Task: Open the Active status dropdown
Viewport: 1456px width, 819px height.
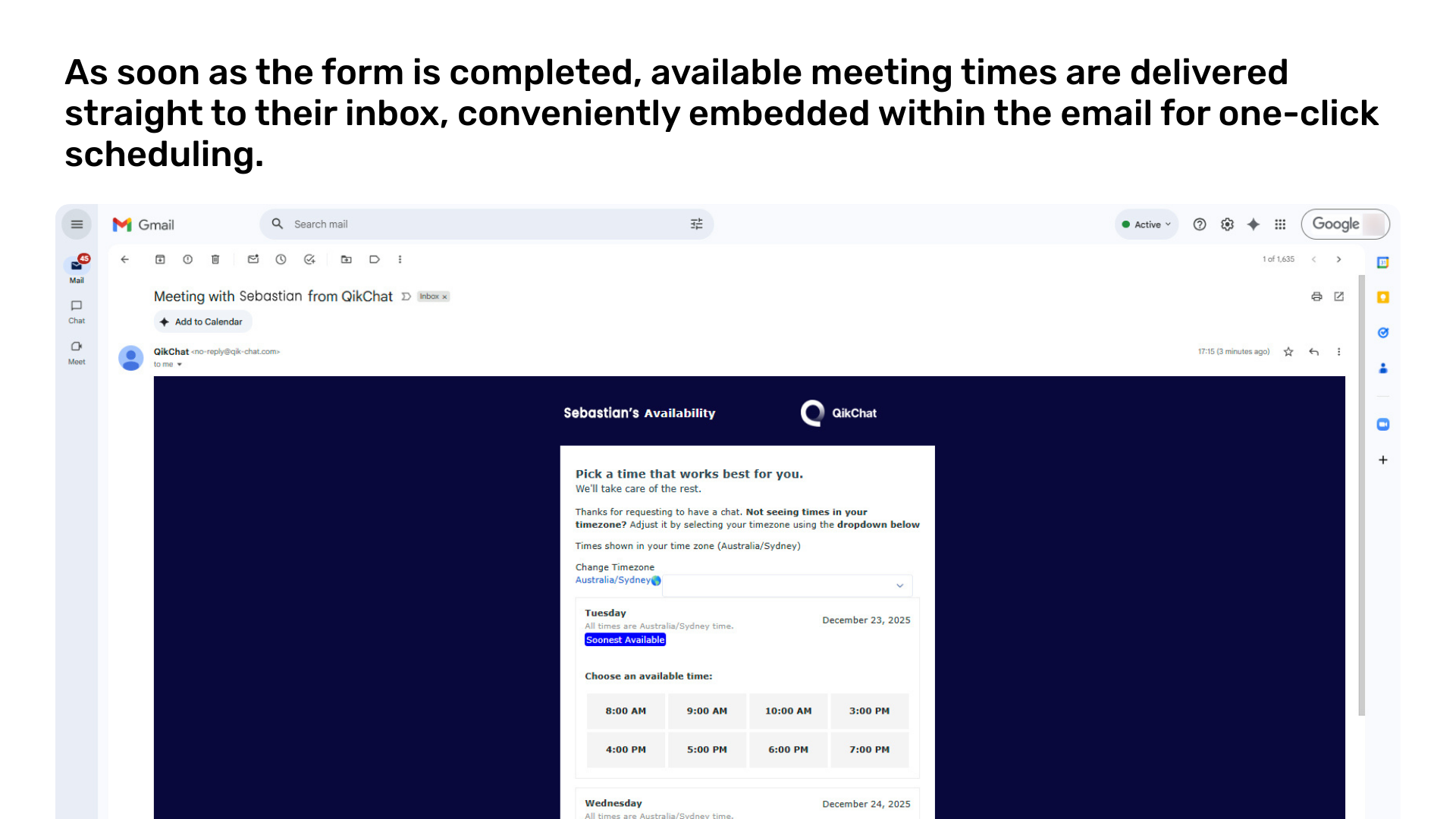Action: pos(1147,224)
